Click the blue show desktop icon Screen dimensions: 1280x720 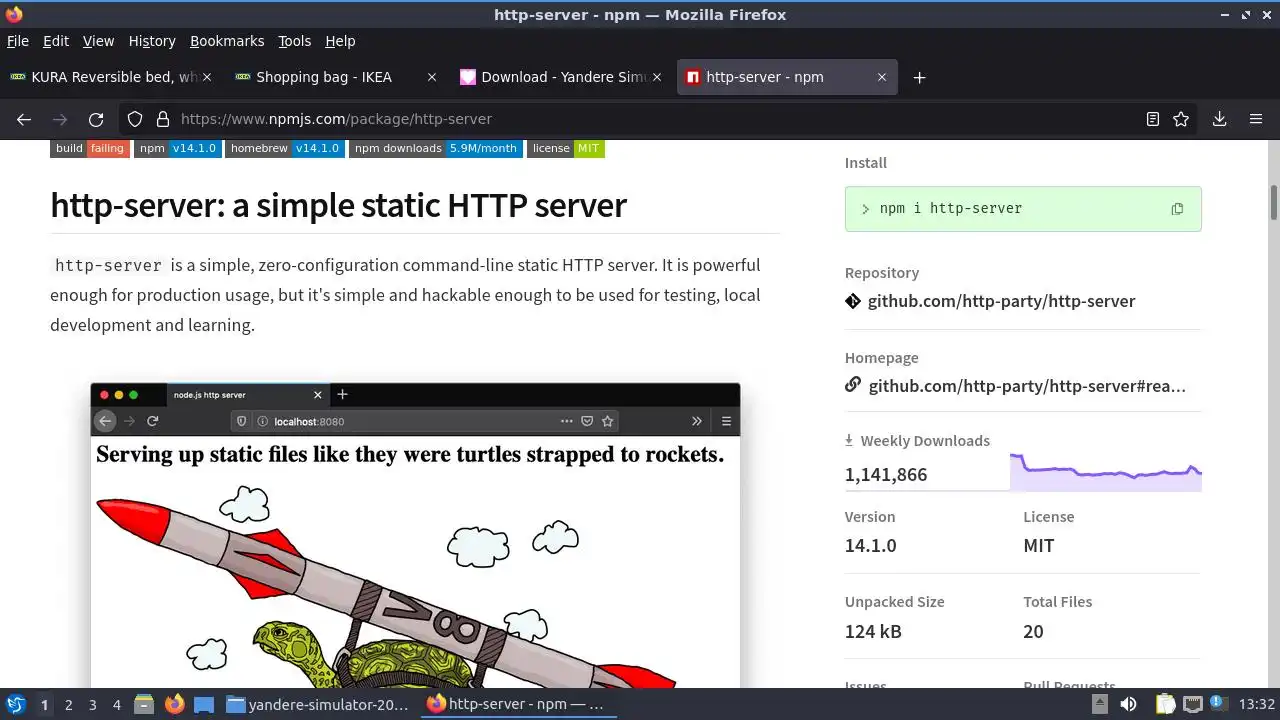pyautogui.click(x=204, y=704)
